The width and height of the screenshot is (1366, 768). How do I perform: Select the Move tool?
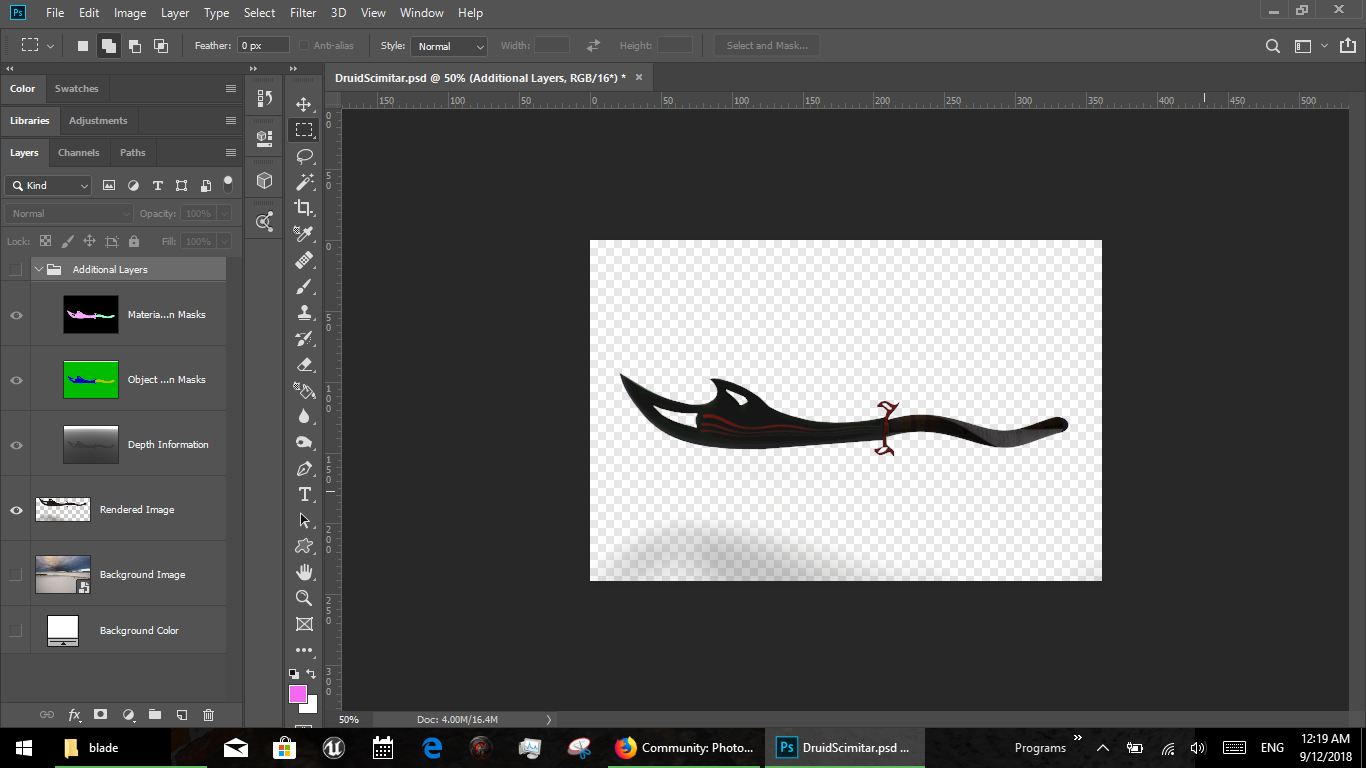(304, 104)
